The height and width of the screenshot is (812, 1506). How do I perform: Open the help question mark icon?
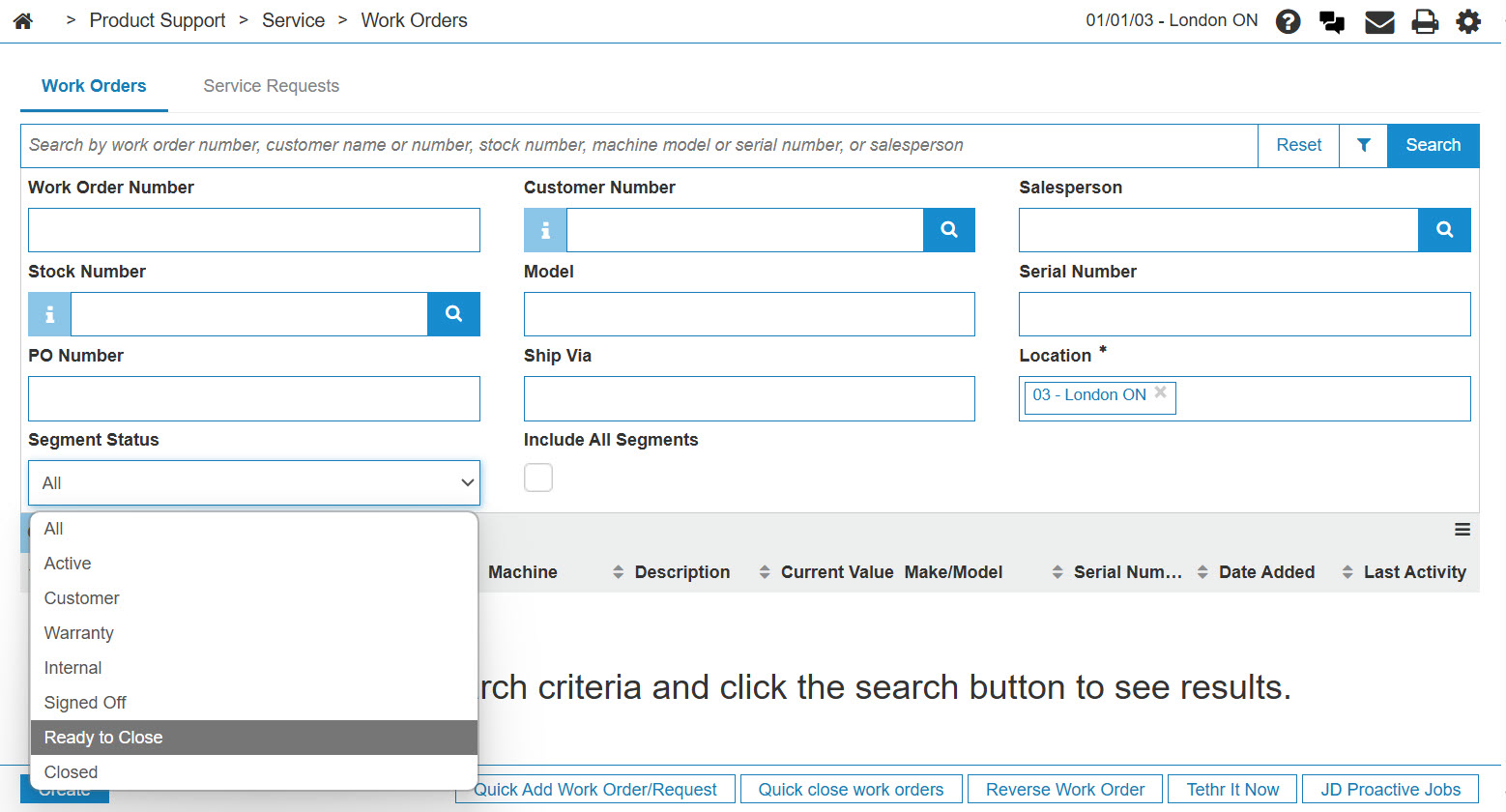(1288, 21)
